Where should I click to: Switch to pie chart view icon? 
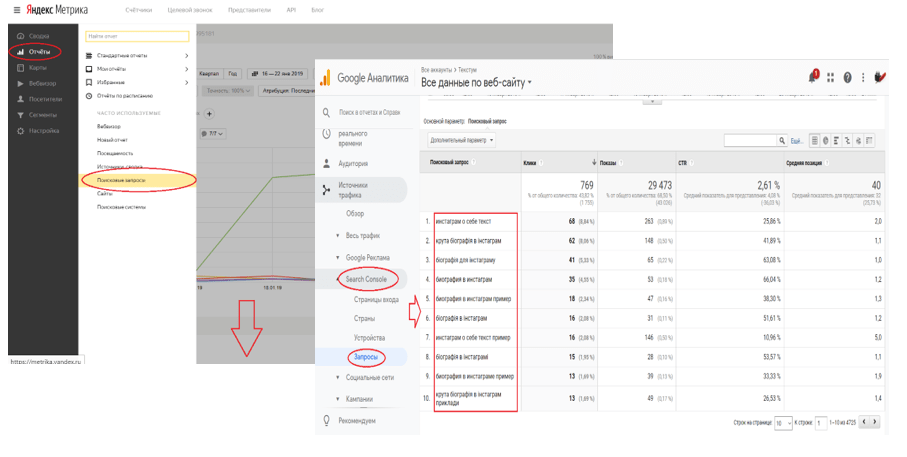pos(825,140)
